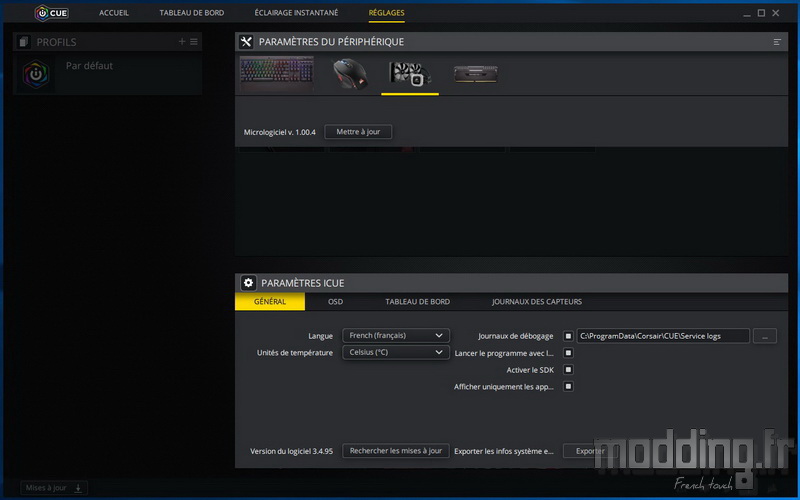Viewport: 800px width, 500px height.
Task: Toggle Journaux de débogage checkbox
Action: [568, 336]
